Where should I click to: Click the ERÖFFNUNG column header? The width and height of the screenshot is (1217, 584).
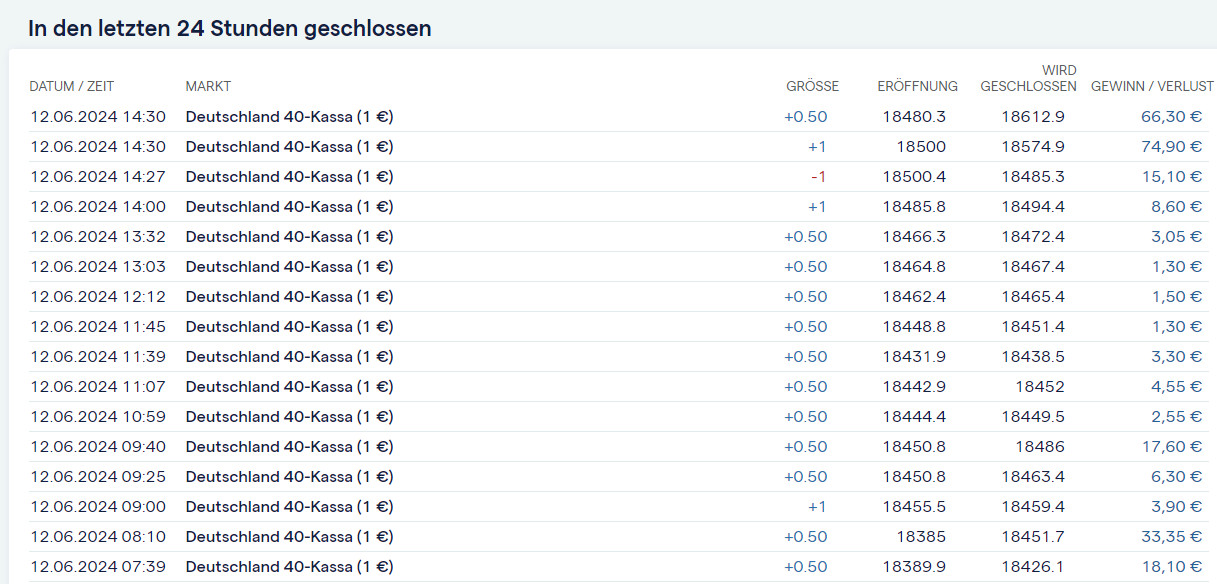point(917,86)
